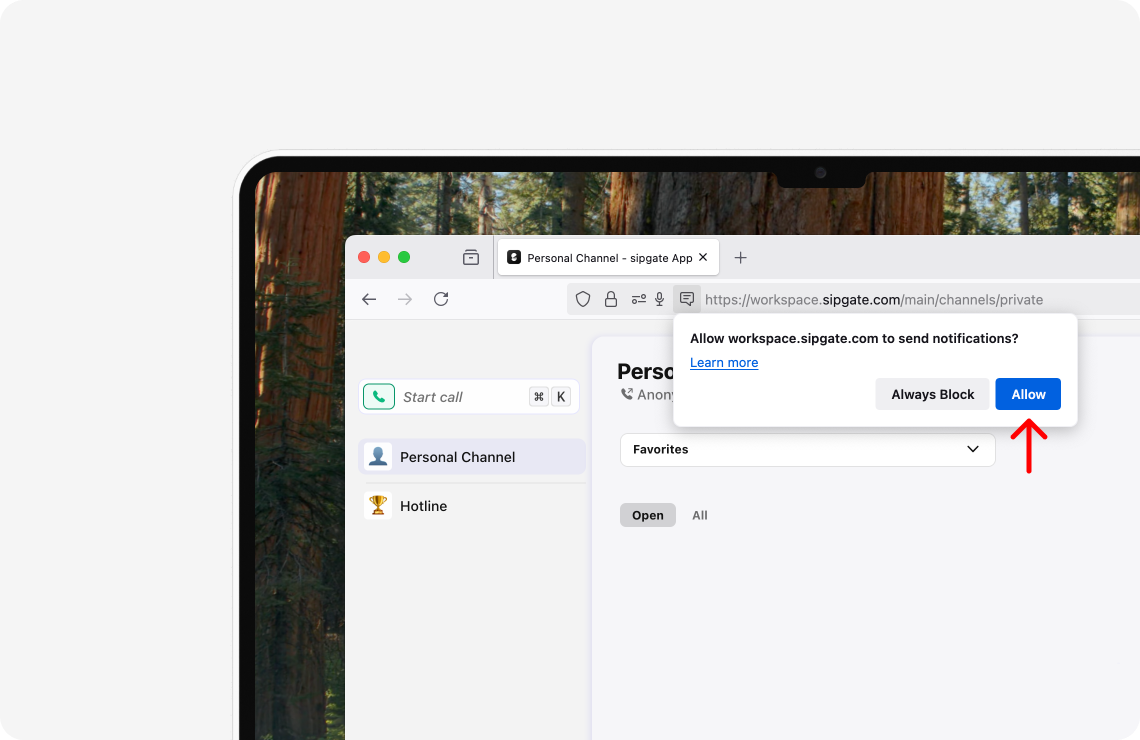Click the Always Block button
Viewport: 1140px width, 740px height.
coord(932,394)
